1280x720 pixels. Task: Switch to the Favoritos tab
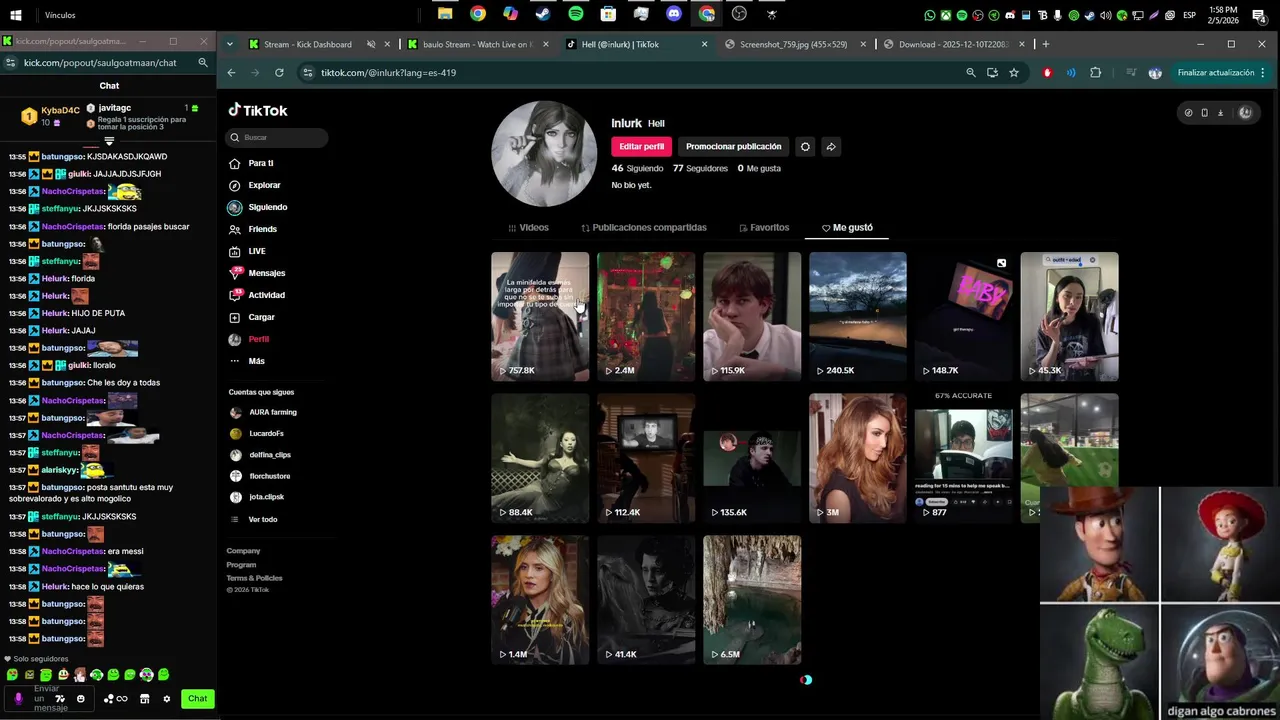(x=764, y=227)
